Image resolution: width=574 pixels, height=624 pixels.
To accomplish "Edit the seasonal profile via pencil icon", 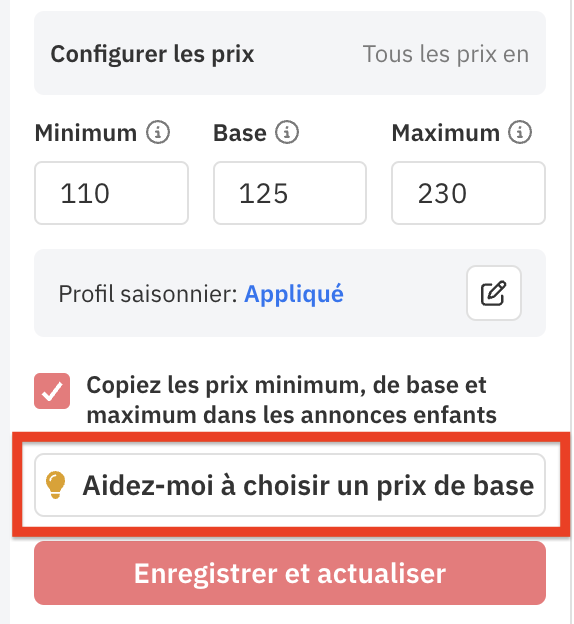I will click(x=494, y=293).
